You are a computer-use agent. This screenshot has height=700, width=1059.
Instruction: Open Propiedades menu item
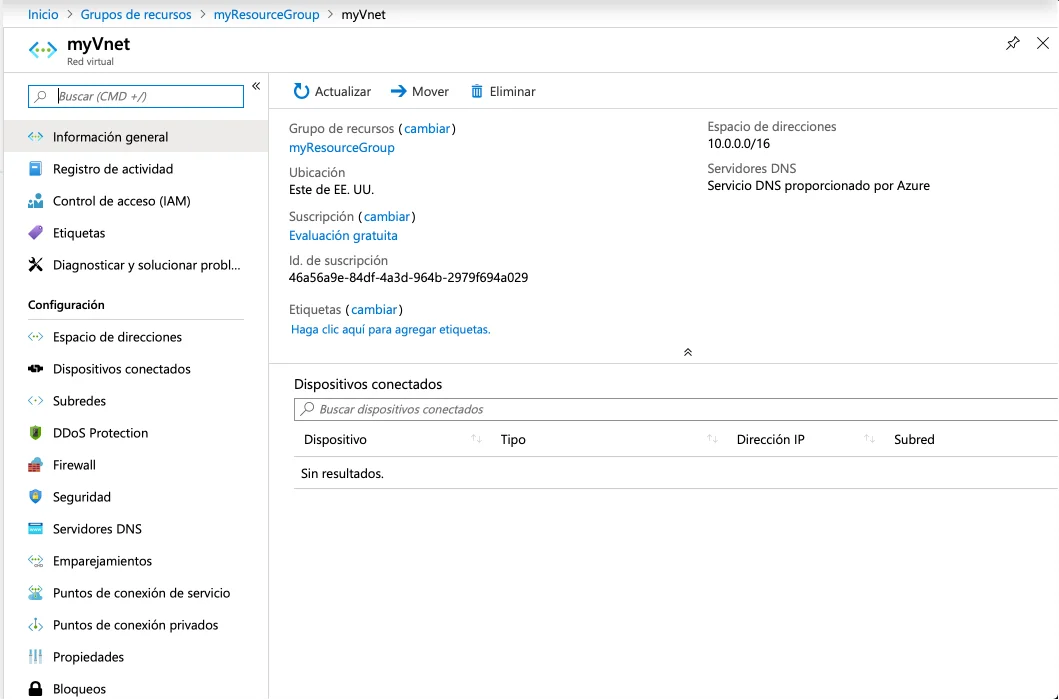point(136,657)
